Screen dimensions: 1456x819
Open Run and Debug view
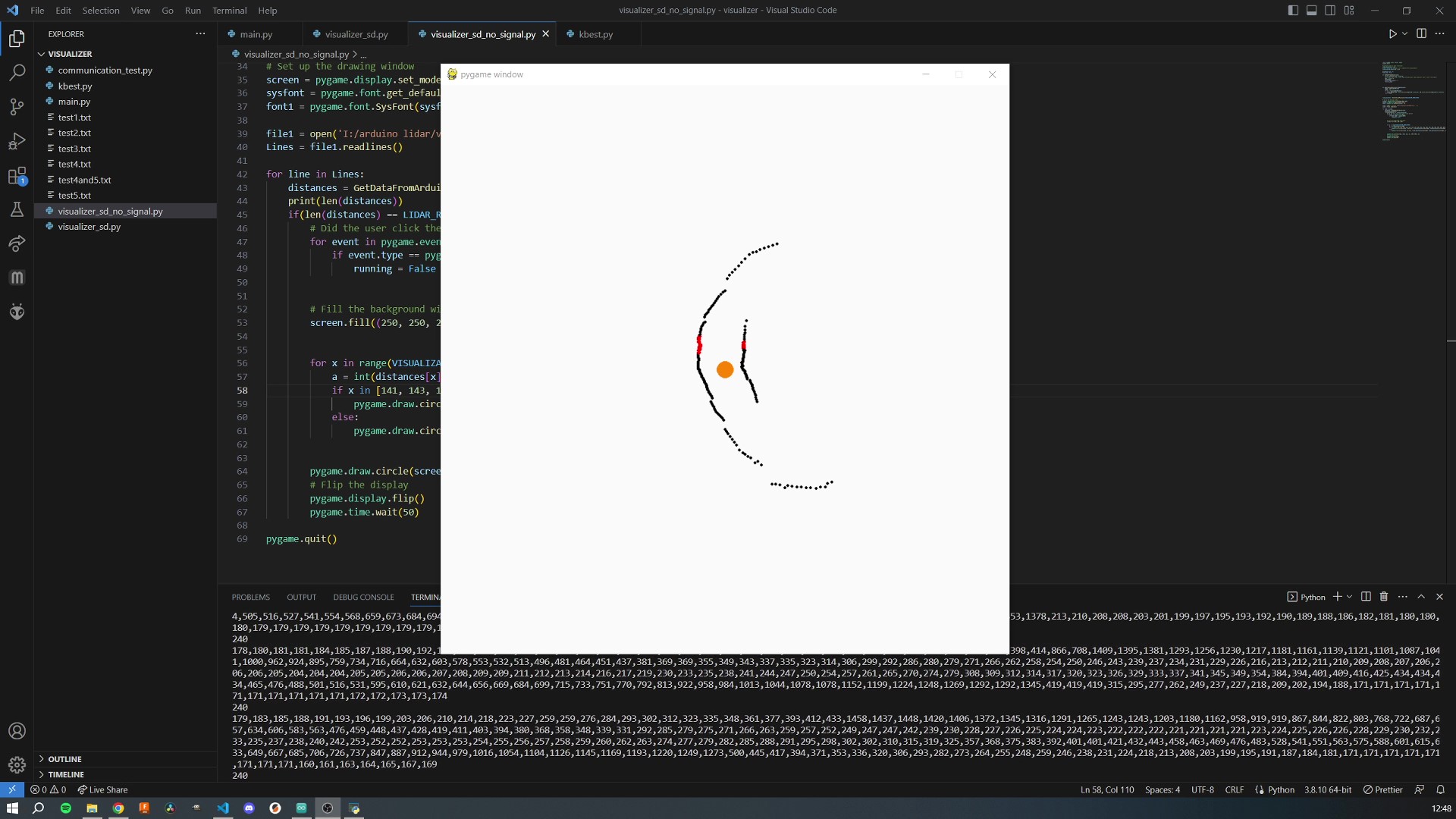[17, 142]
